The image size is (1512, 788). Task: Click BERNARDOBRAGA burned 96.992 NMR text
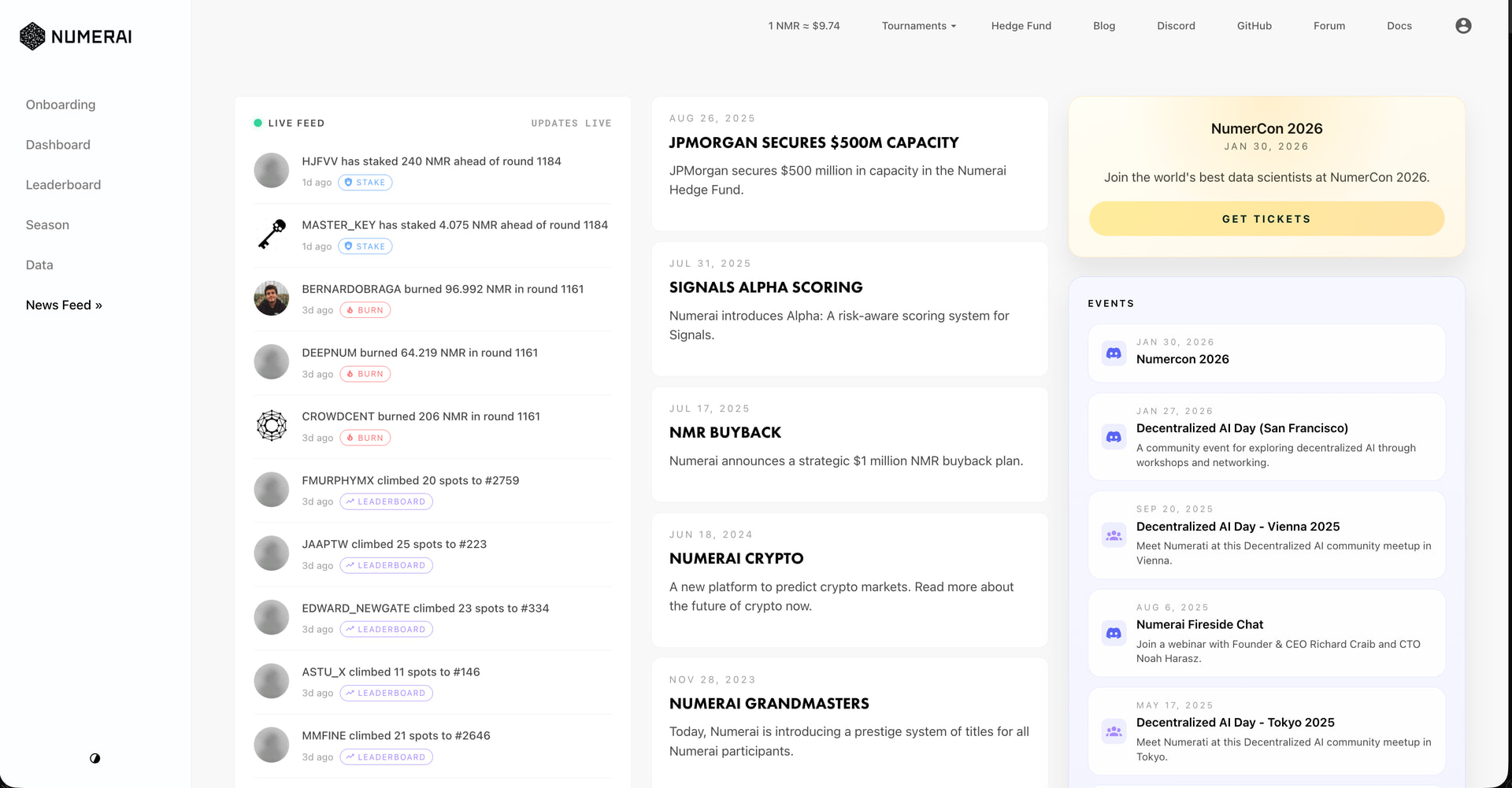click(x=443, y=289)
